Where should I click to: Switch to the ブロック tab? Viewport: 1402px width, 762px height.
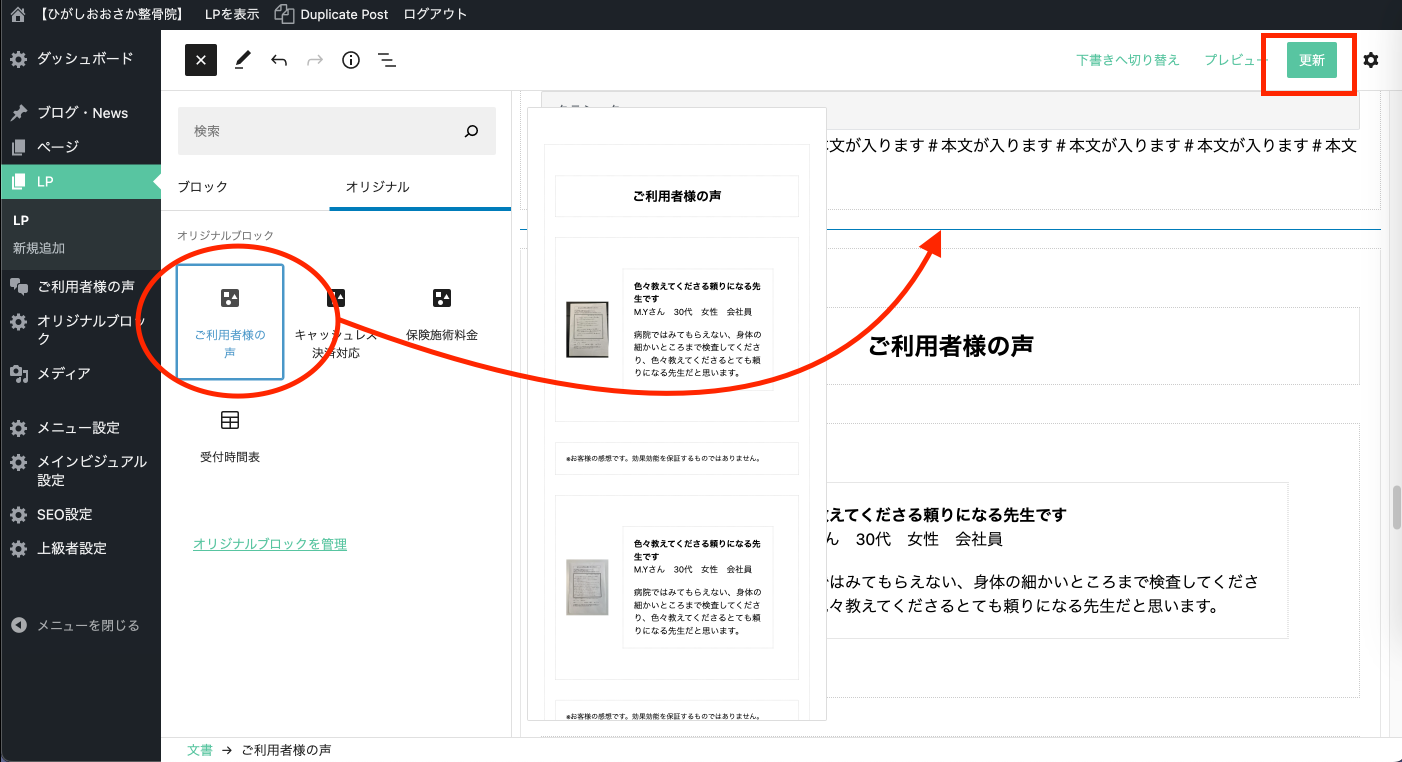click(203, 187)
